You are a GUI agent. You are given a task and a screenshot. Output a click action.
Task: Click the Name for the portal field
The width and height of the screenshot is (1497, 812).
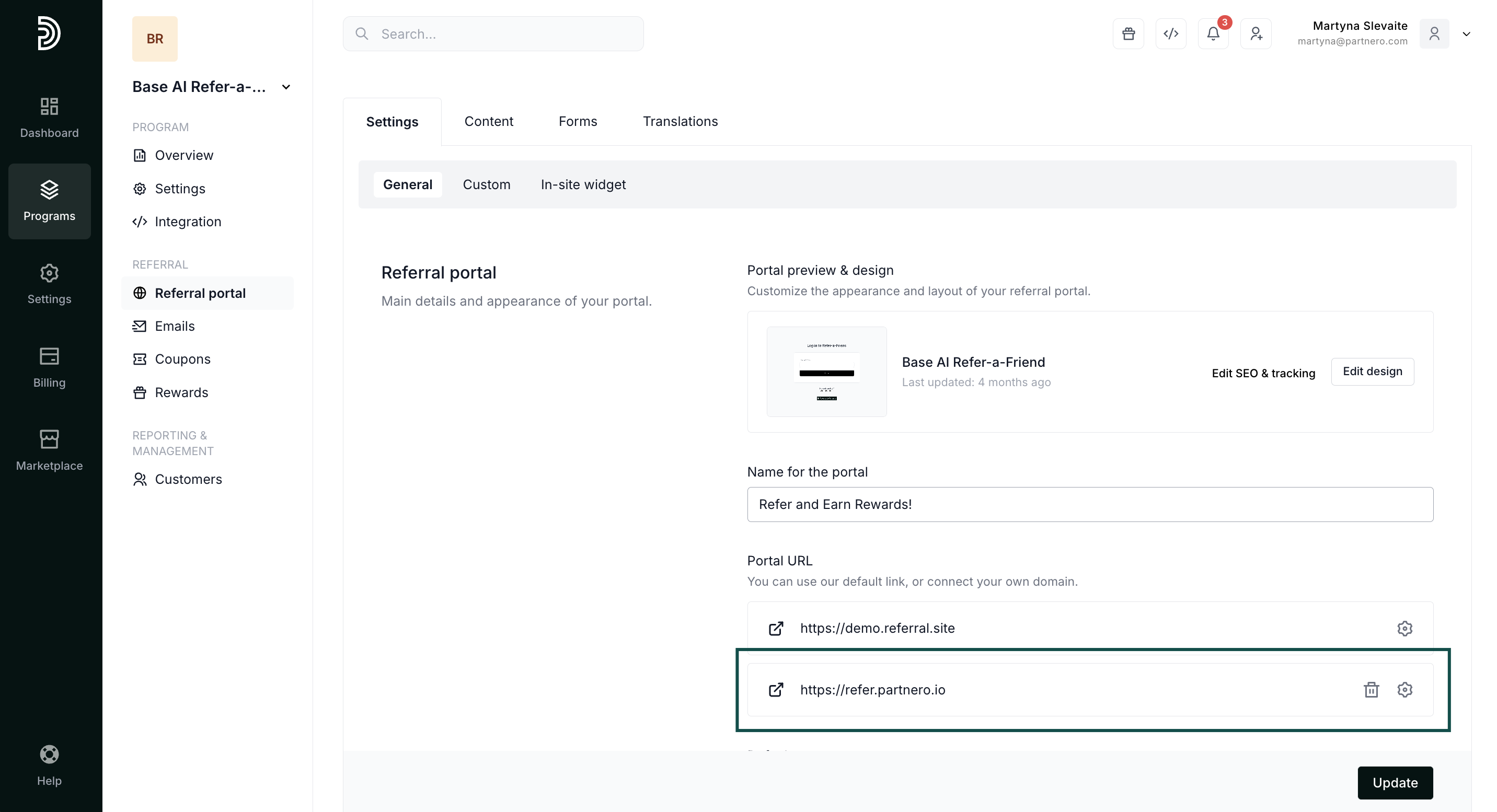point(1090,504)
